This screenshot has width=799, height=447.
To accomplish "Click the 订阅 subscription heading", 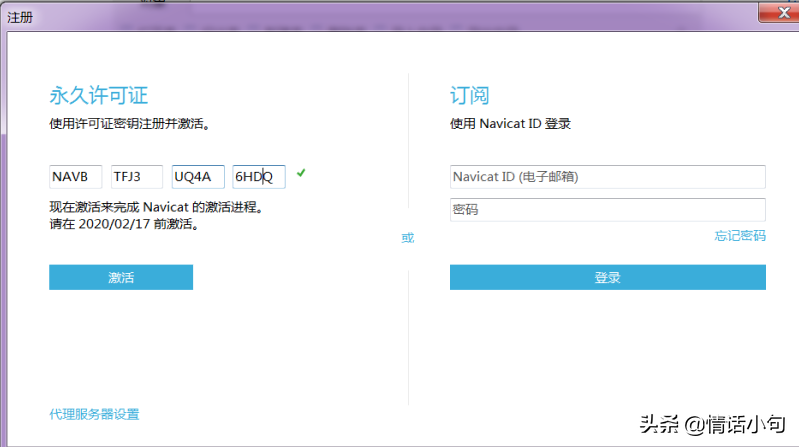I will tap(469, 95).
